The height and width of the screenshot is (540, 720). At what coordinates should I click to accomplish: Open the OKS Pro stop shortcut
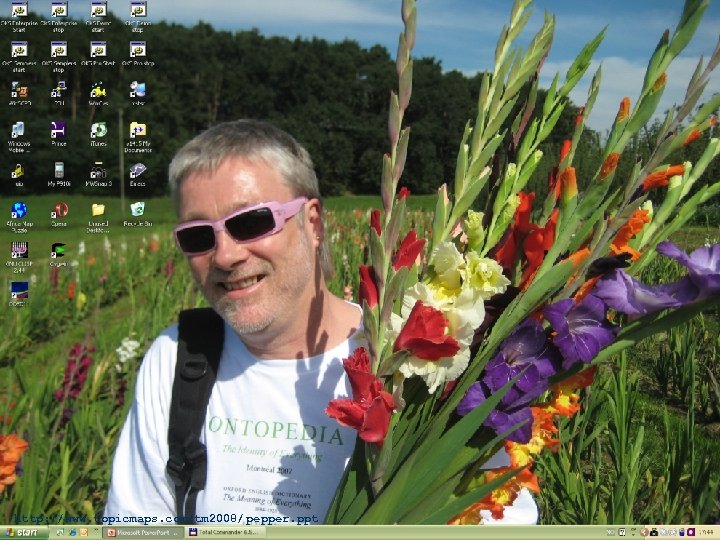tap(138, 54)
